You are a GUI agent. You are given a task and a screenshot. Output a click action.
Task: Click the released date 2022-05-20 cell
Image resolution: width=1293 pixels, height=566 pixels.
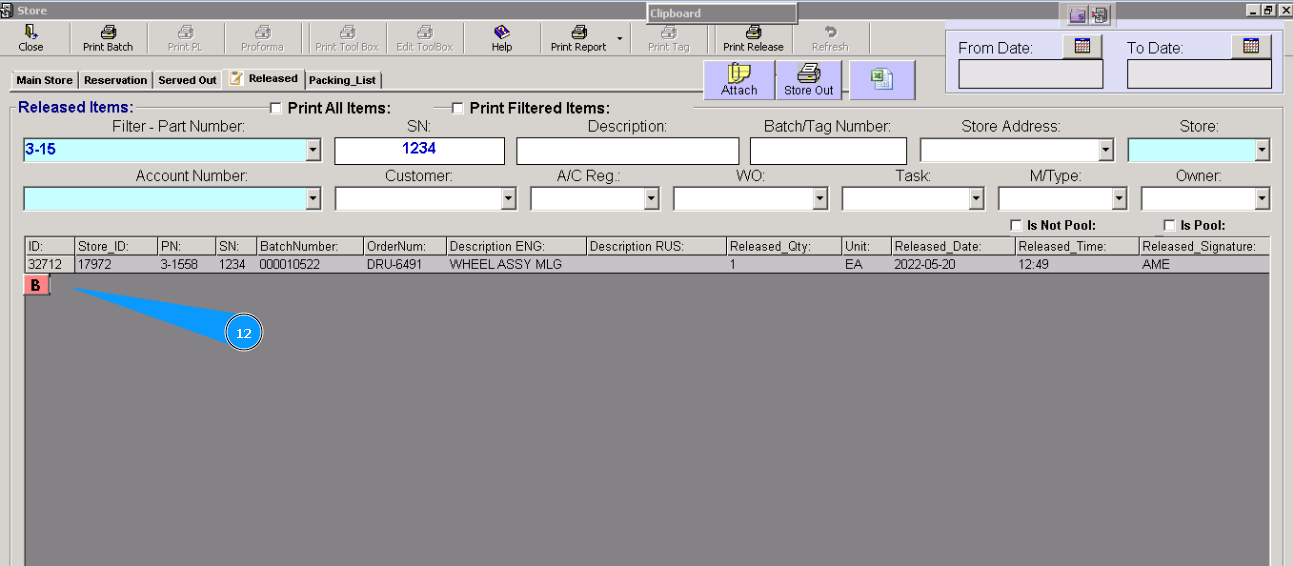click(x=953, y=265)
